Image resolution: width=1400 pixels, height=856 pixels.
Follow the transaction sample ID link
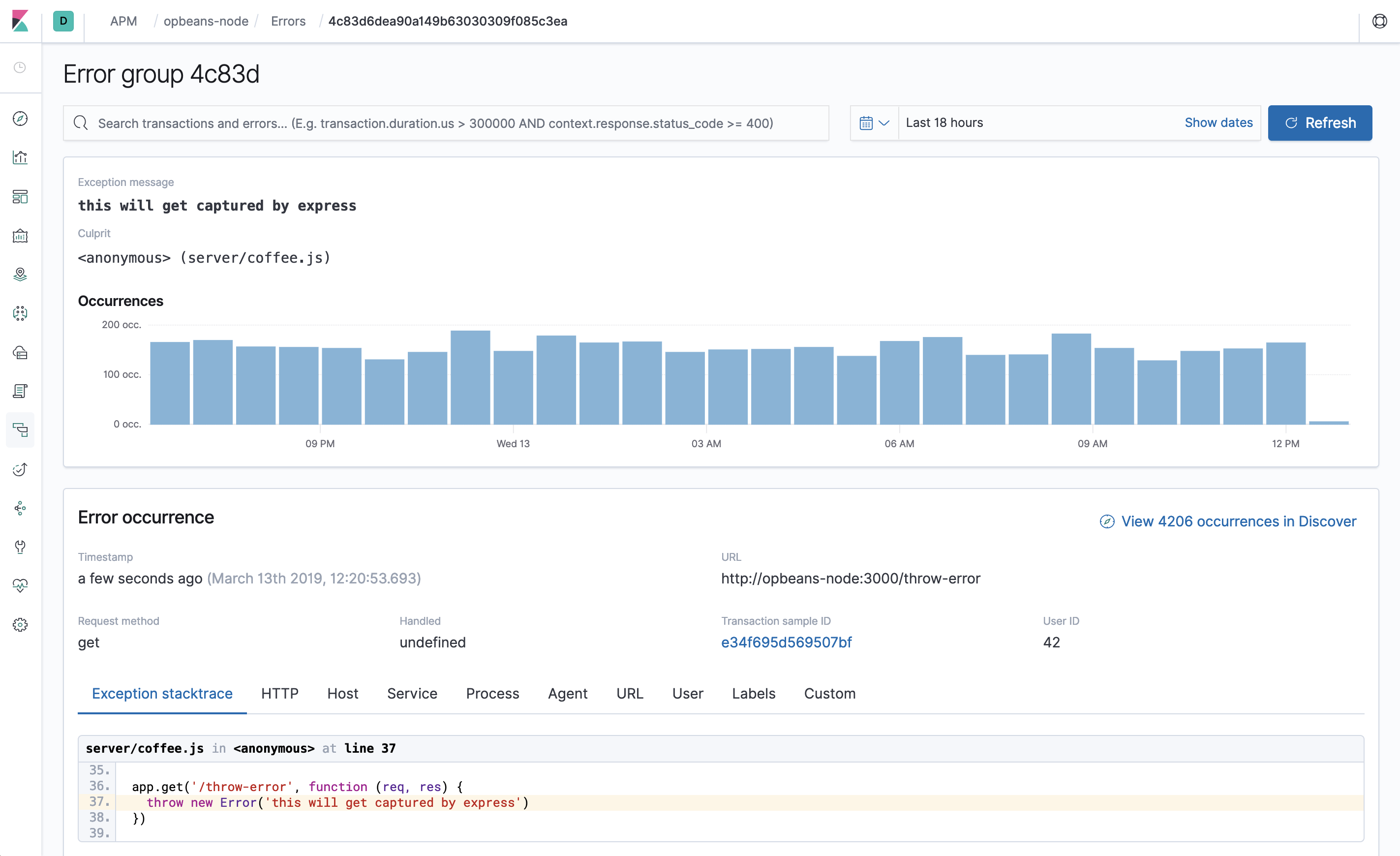point(787,642)
